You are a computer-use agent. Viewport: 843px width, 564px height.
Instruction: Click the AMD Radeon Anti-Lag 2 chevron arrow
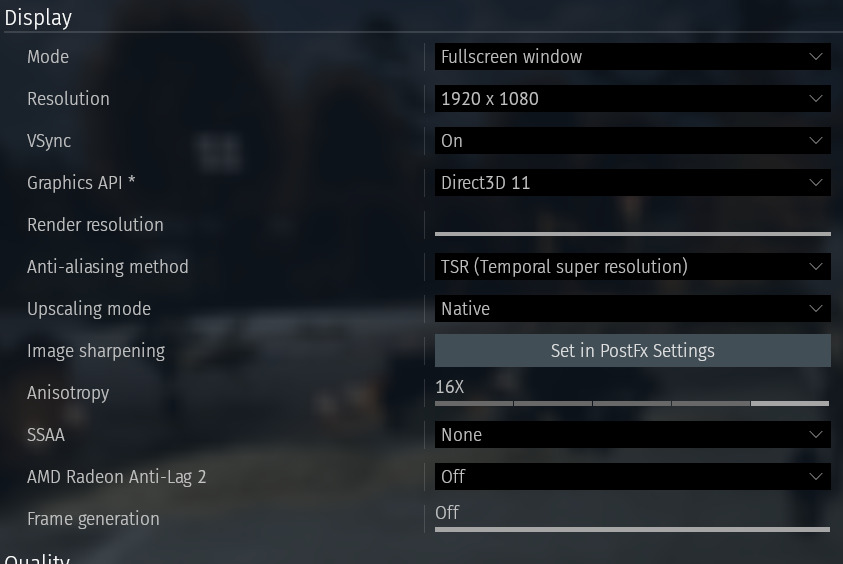(816, 477)
